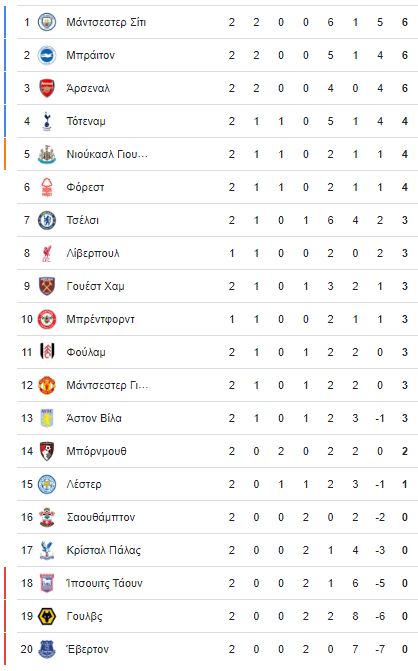Click the Manchester United crest

tap(47, 385)
